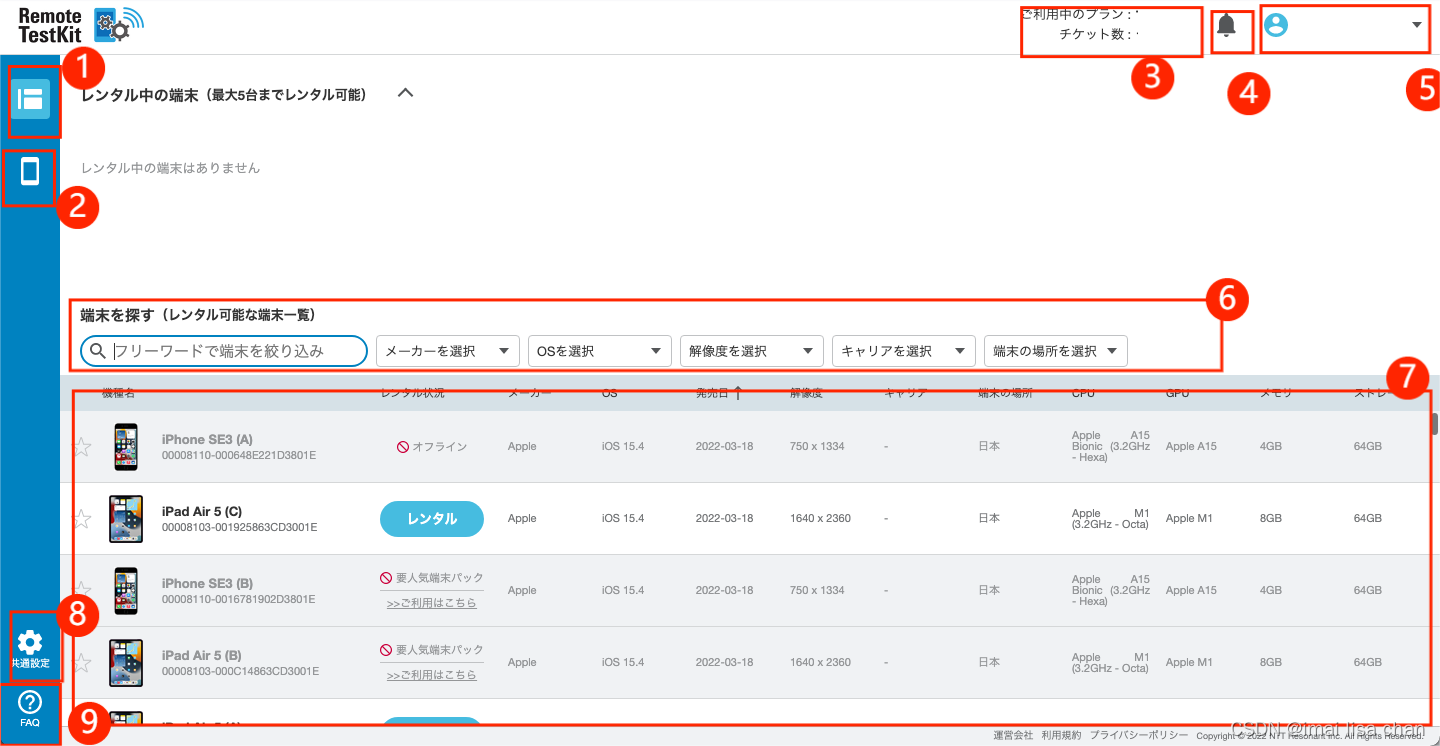The height and width of the screenshot is (746, 1440).
Task: Click the device table vertical scrollbar
Action: (1434, 423)
